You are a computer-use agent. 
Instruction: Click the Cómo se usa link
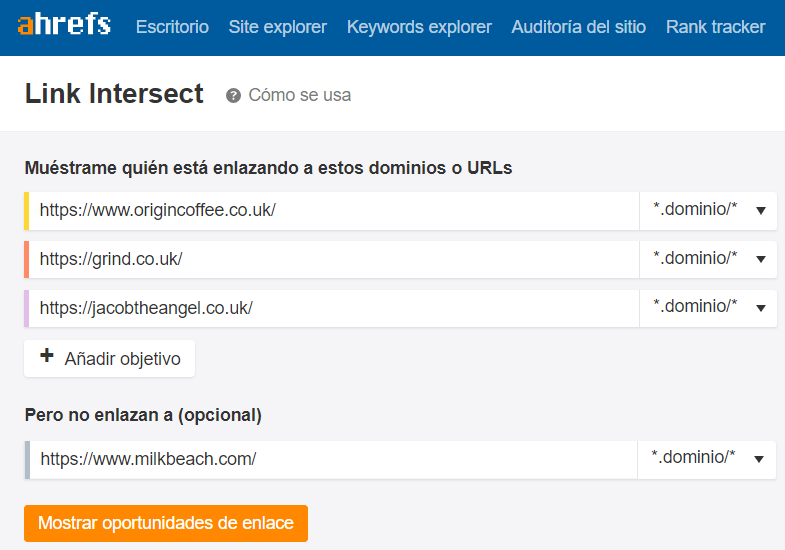(x=299, y=95)
